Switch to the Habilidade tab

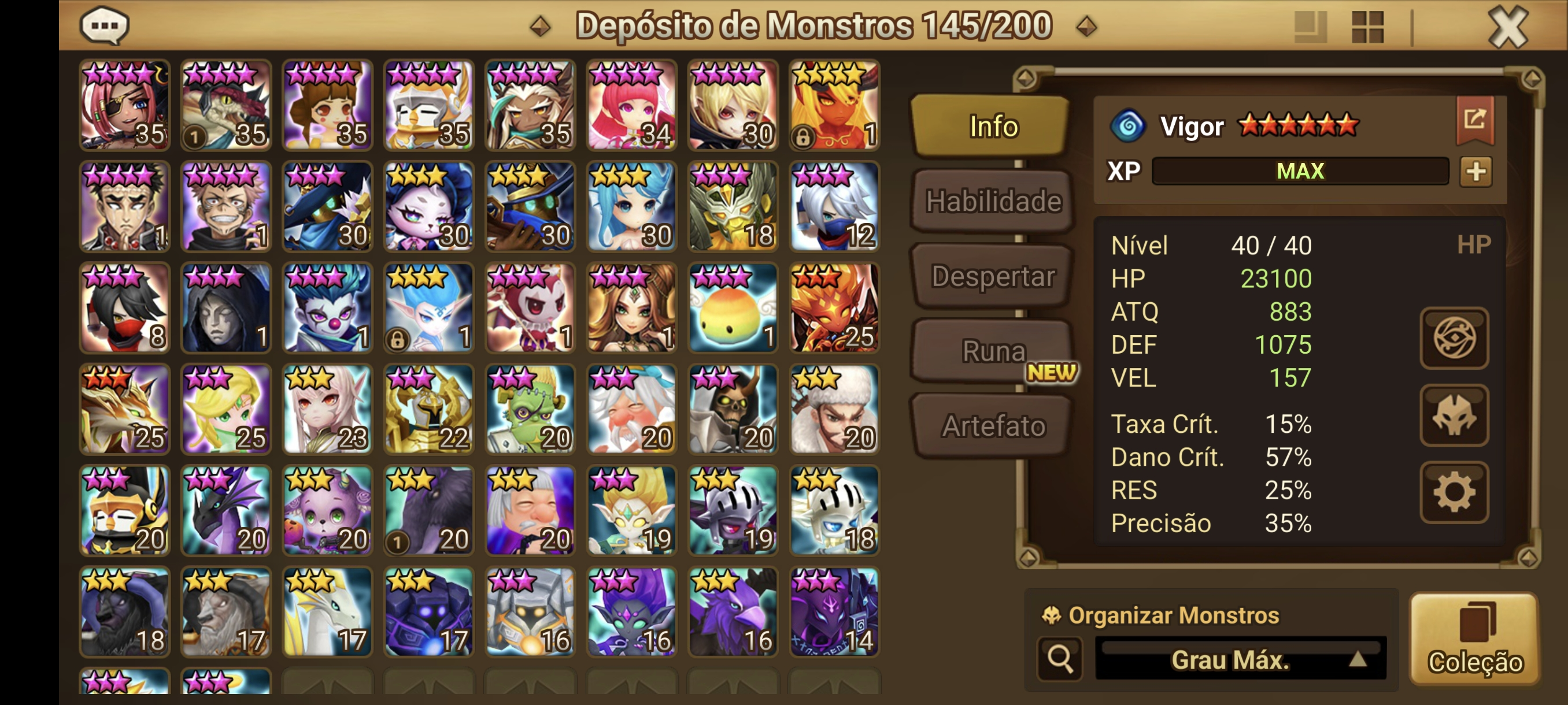pyautogui.click(x=992, y=201)
